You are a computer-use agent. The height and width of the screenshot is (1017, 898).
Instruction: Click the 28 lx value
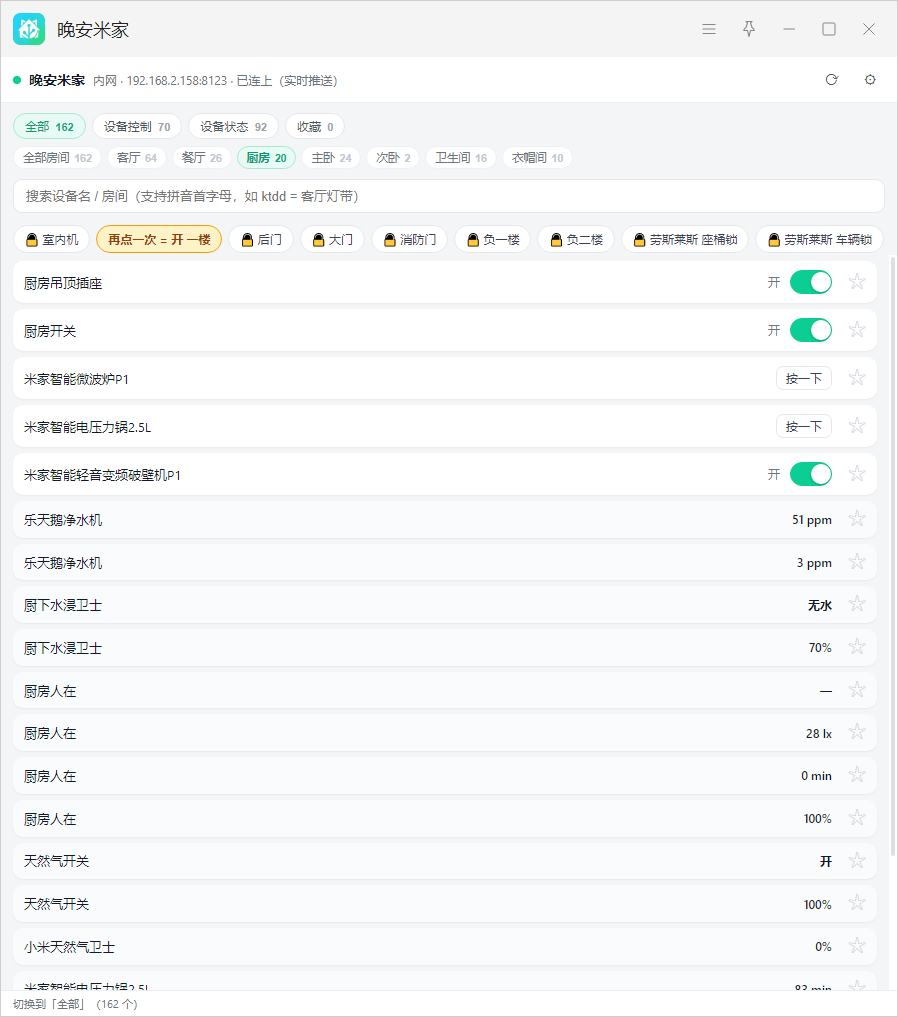click(x=819, y=733)
